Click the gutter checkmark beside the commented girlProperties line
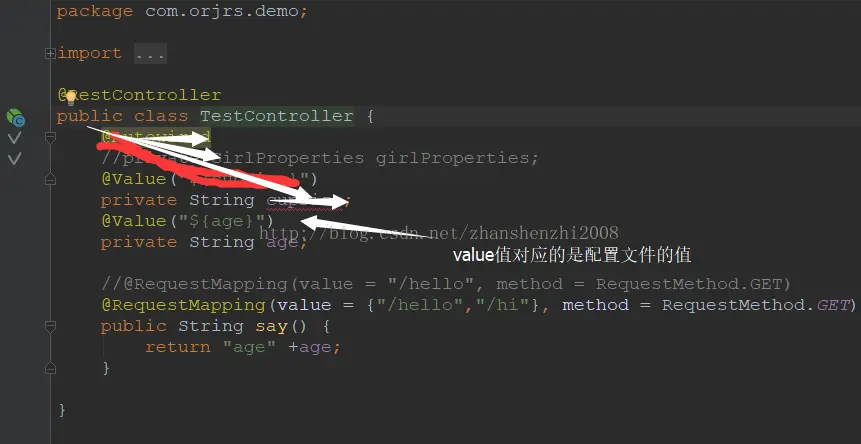The width and height of the screenshot is (861, 444). (14, 159)
